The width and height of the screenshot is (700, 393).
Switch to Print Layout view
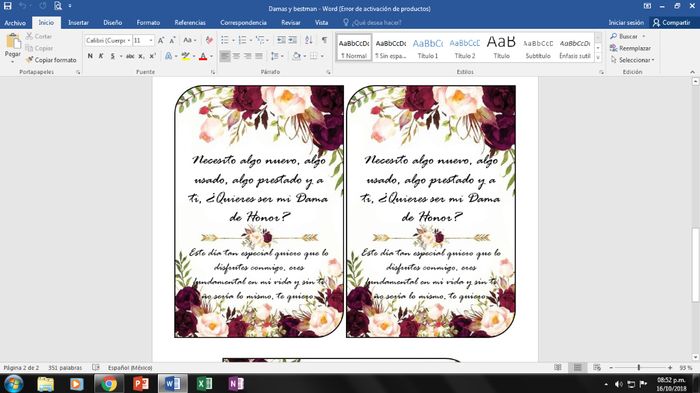pyautogui.click(x=578, y=368)
